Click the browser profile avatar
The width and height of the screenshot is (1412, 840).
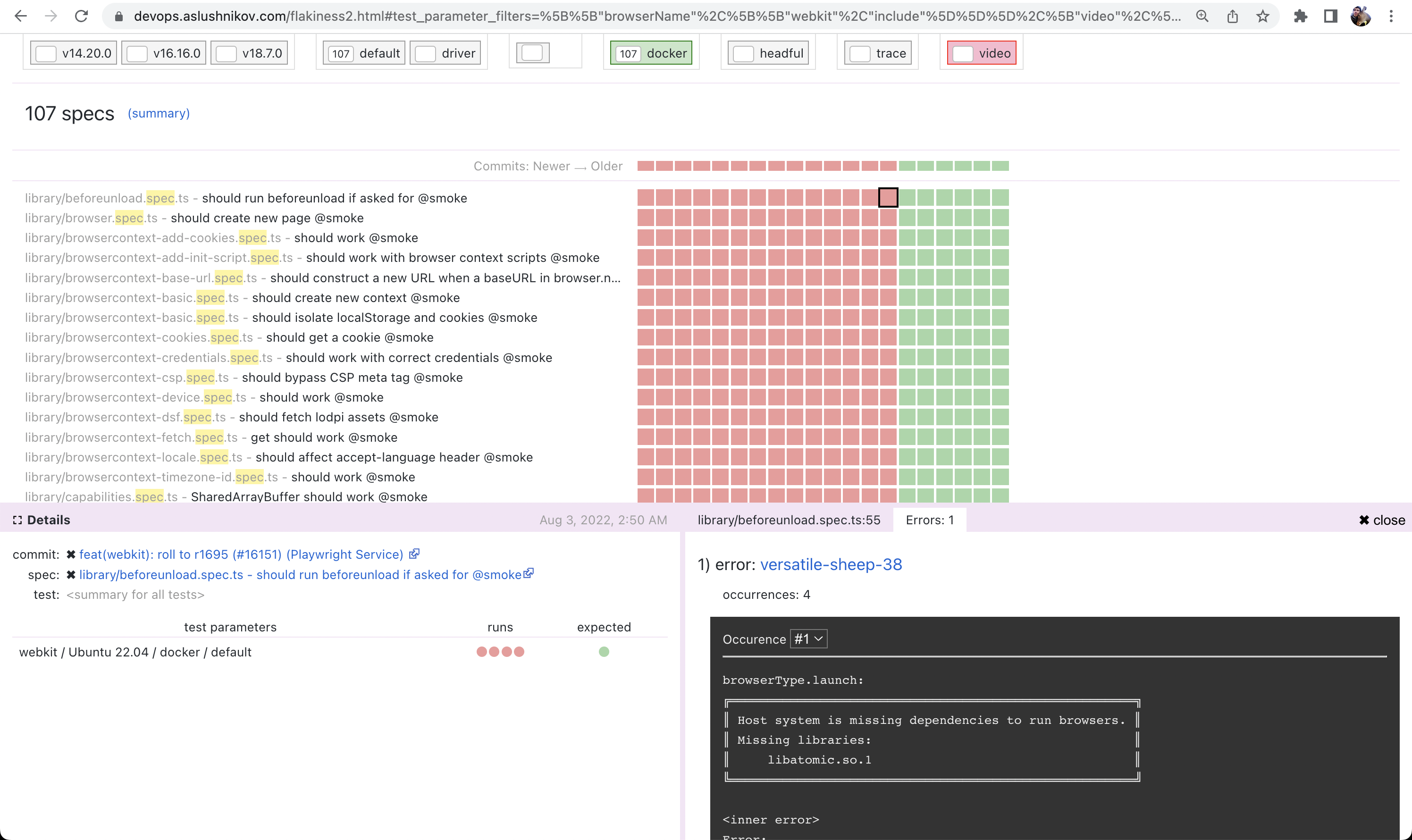(x=1362, y=16)
